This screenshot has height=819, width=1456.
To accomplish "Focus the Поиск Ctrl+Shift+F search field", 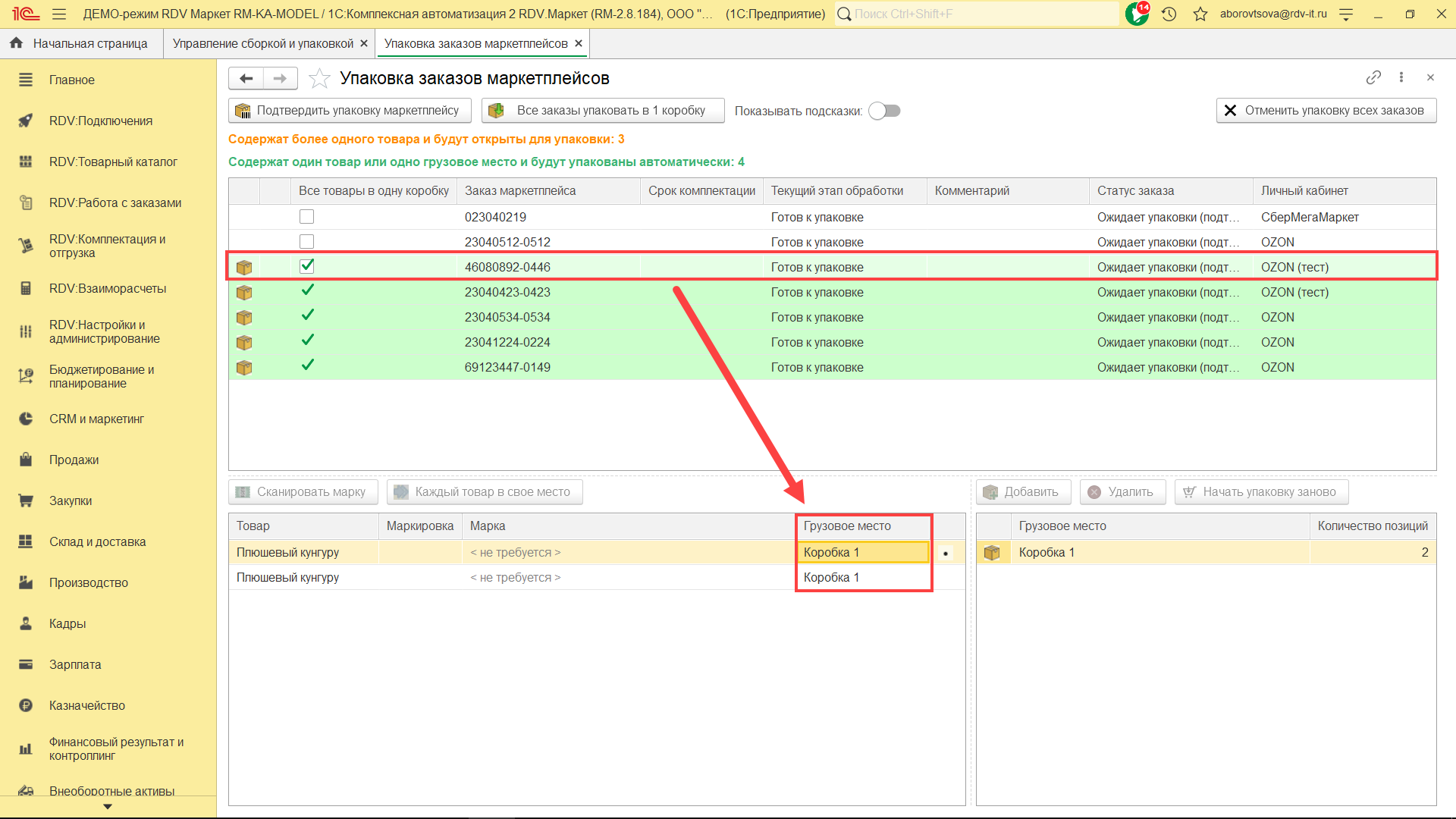I will point(978,14).
